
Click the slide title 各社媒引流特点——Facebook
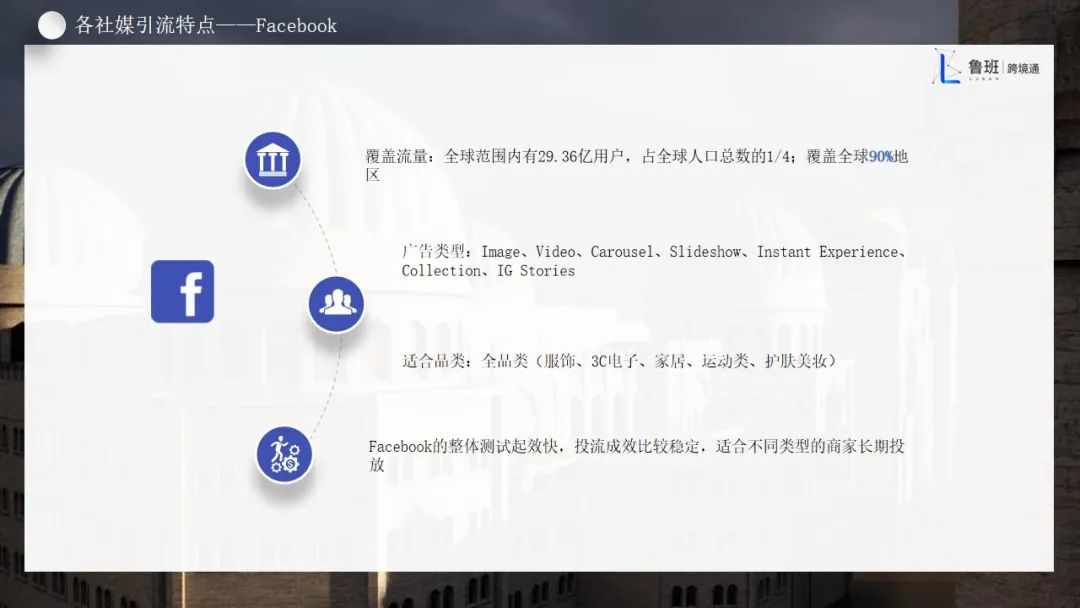tap(206, 25)
